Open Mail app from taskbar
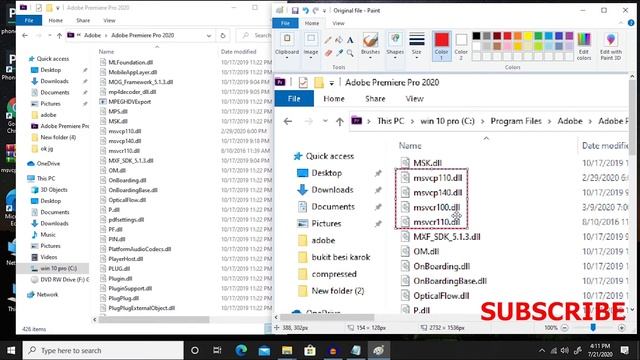Screen dimensions: 640x360 coord(264,350)
